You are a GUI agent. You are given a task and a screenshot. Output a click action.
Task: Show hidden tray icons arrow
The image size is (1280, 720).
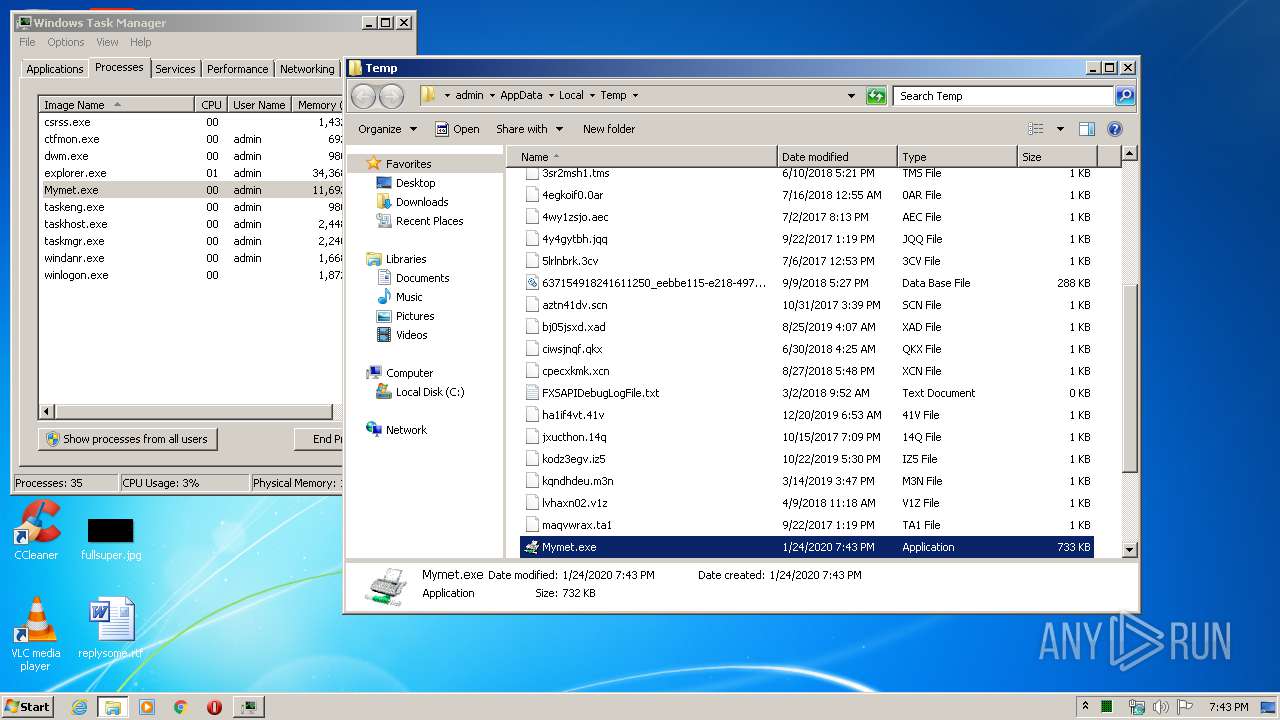click(x=1086, y=707)
